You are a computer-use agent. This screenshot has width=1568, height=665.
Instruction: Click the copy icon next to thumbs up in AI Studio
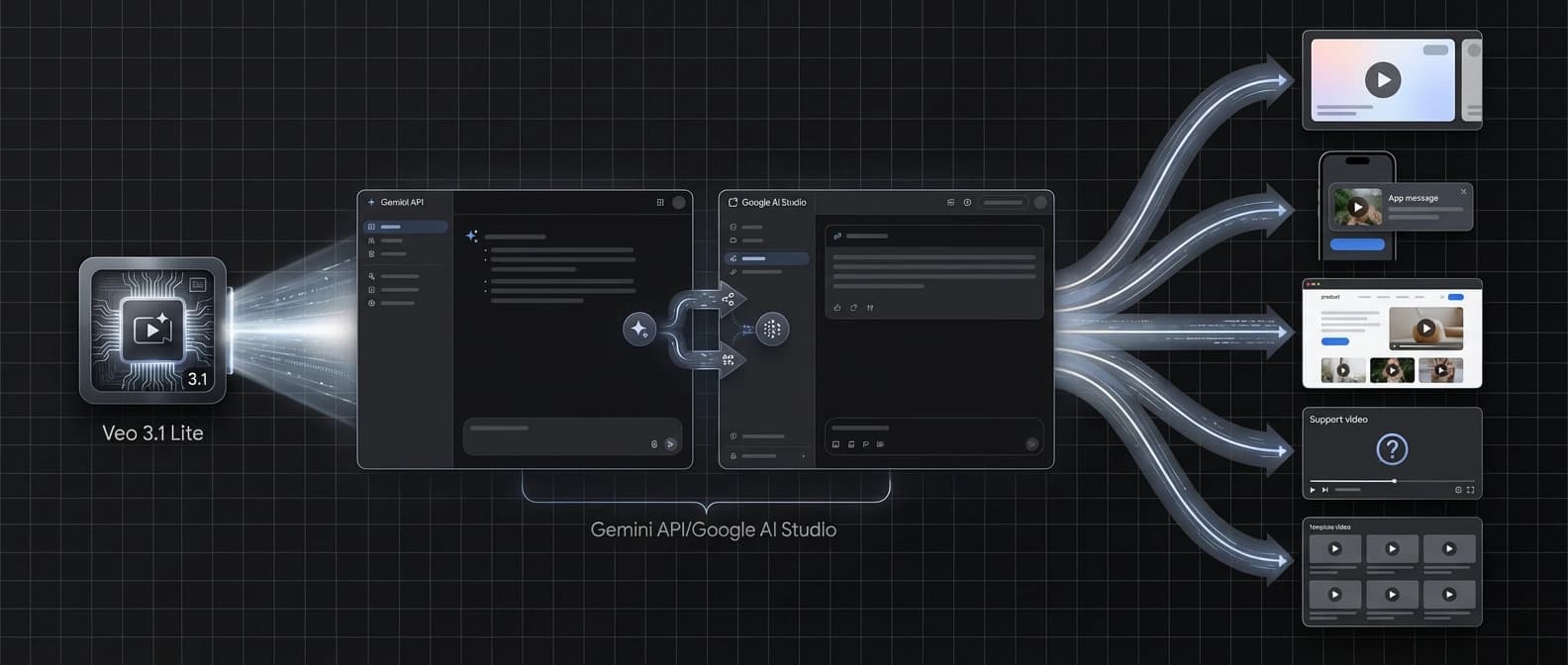point(853,308)
